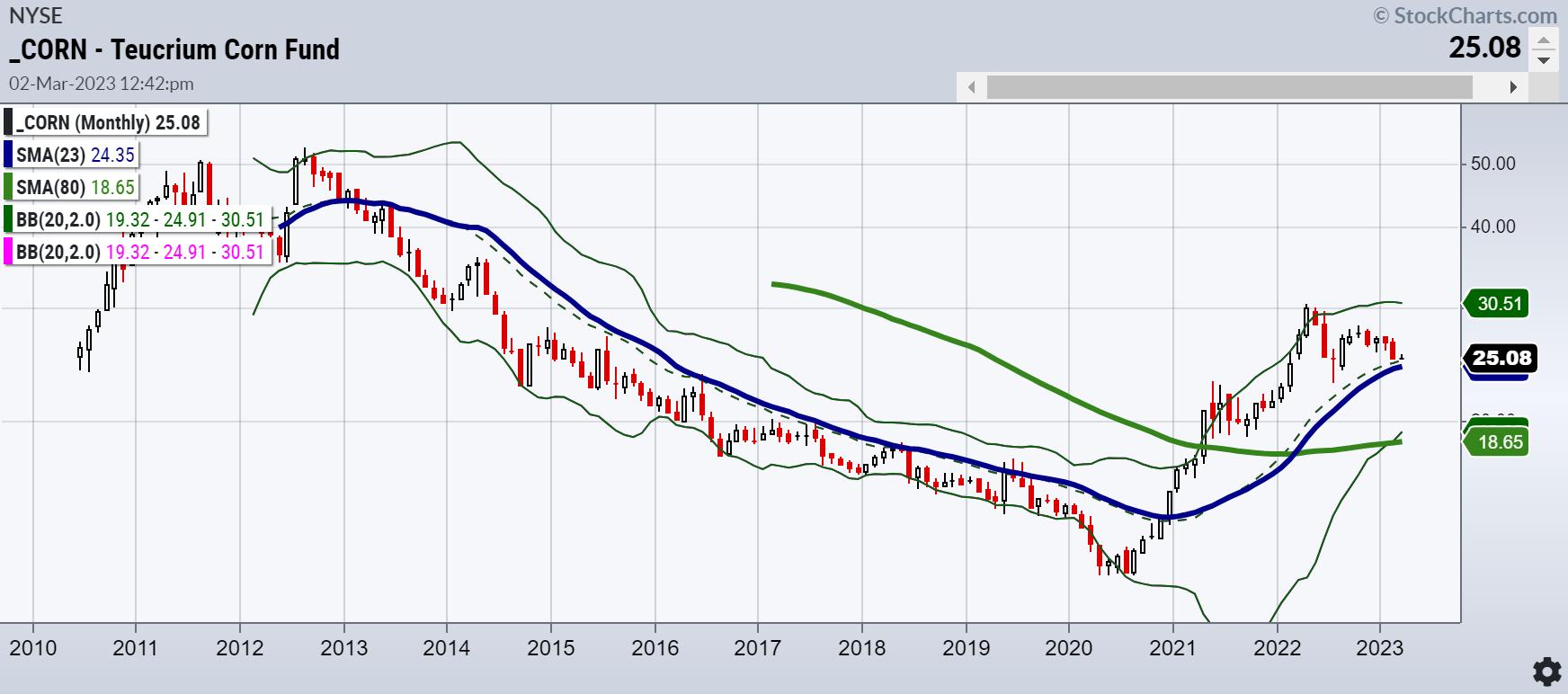Select the SMA(23) legend label
This screenshot has height=694, width=1568.
point(76,155)
